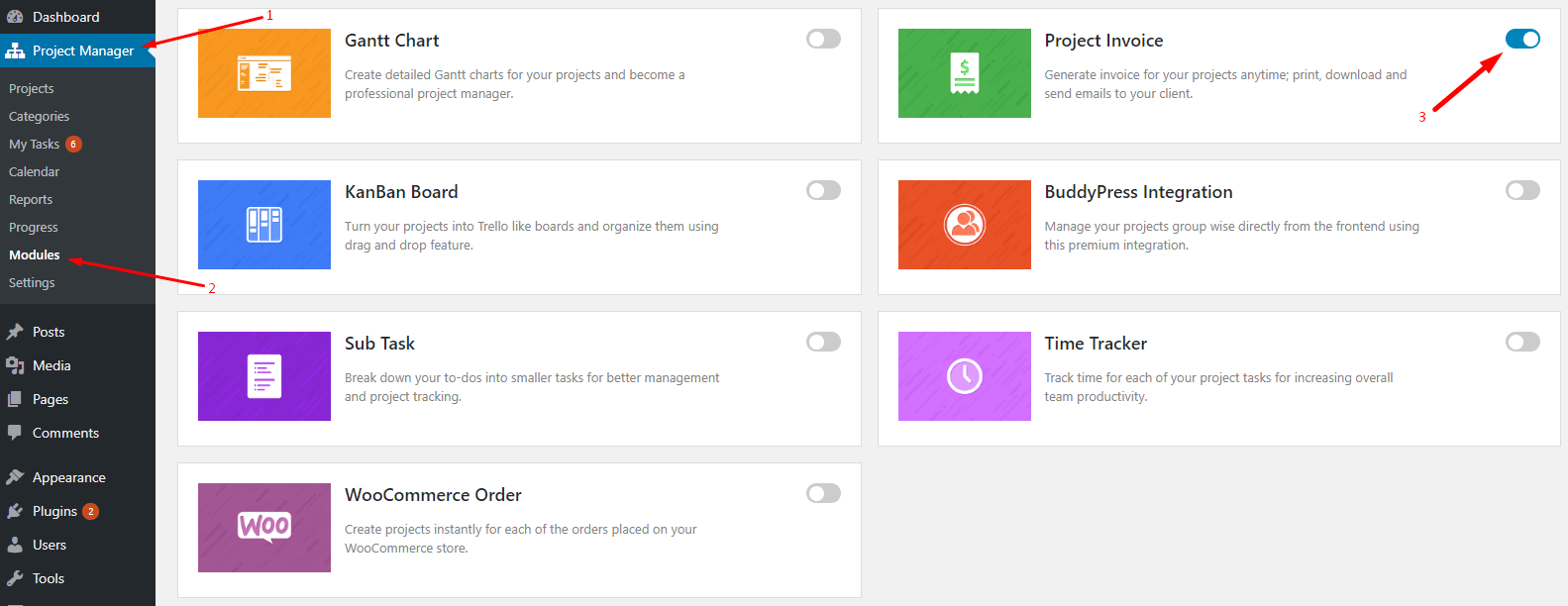Open the Modules menu item

pyautogui.click(x=33, y=254)
